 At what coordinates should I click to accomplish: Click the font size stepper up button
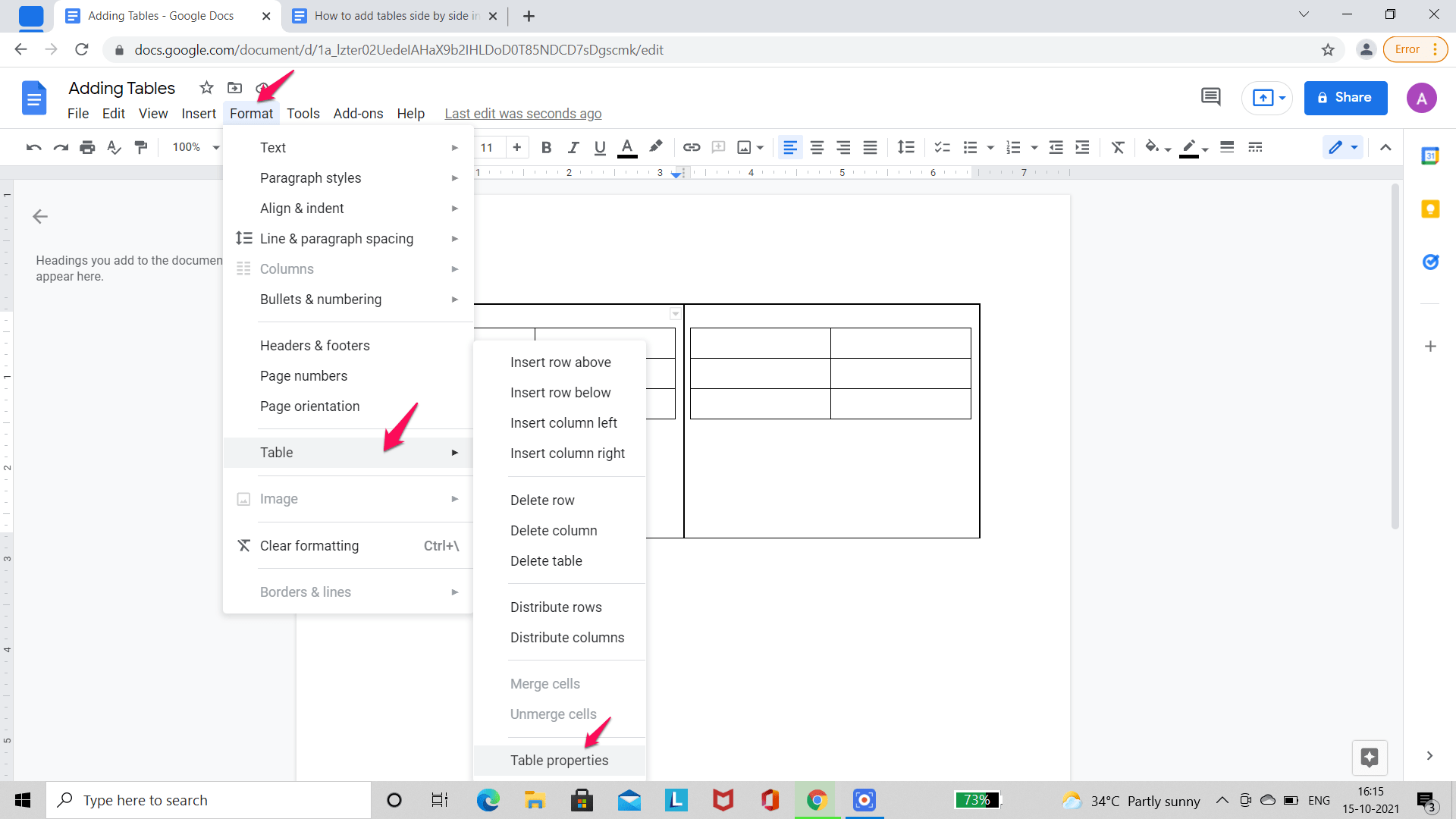pos(517,148)
